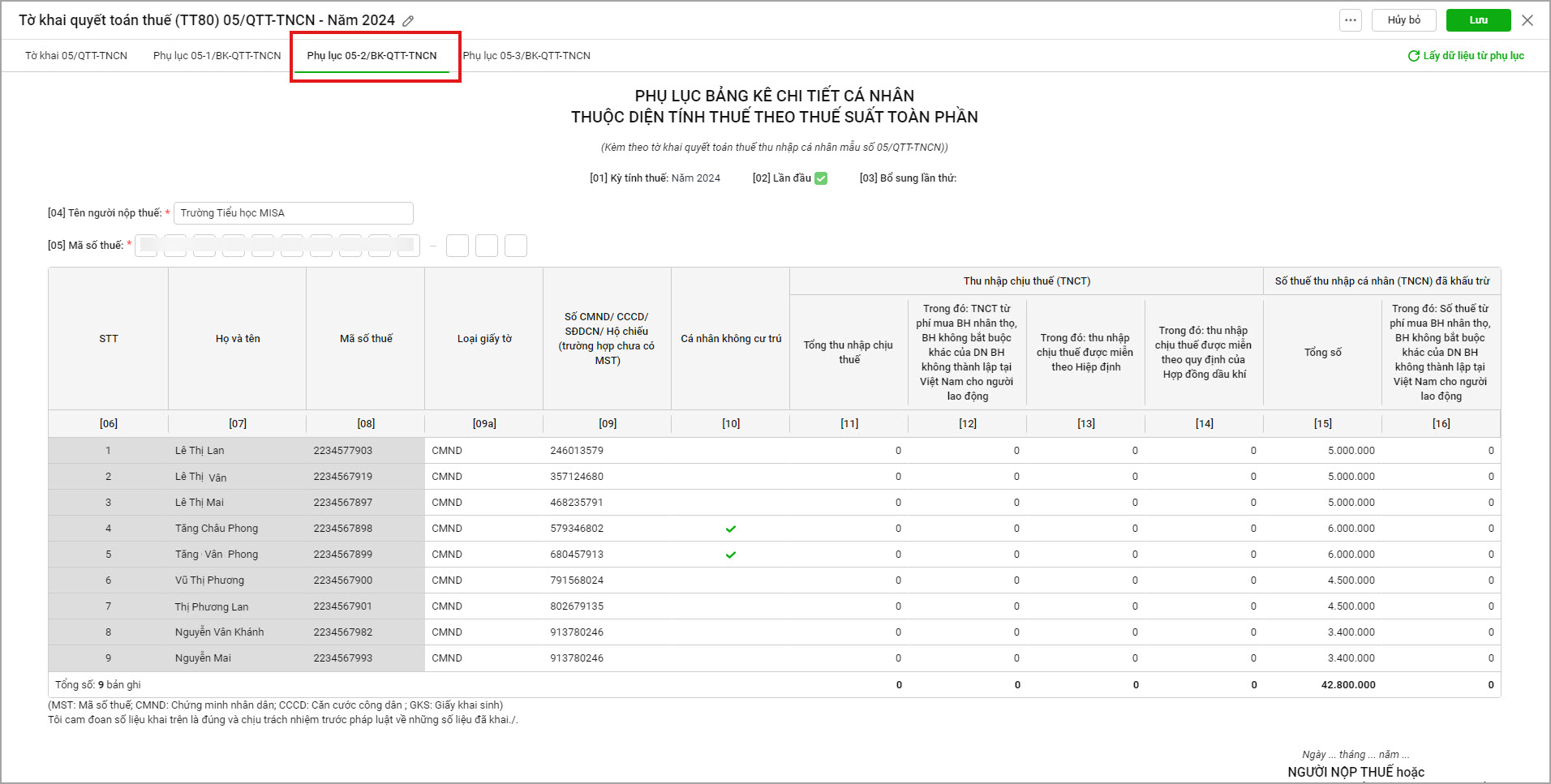Close the tax declaration window
The image size is (1551, 784).
1527,20
